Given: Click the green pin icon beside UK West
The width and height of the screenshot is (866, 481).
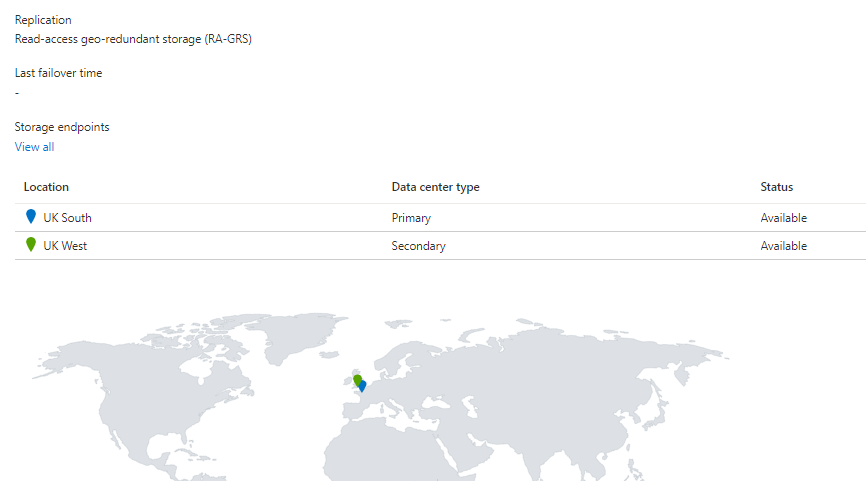Looking at the screenshot, I should (x=31, y=244).
